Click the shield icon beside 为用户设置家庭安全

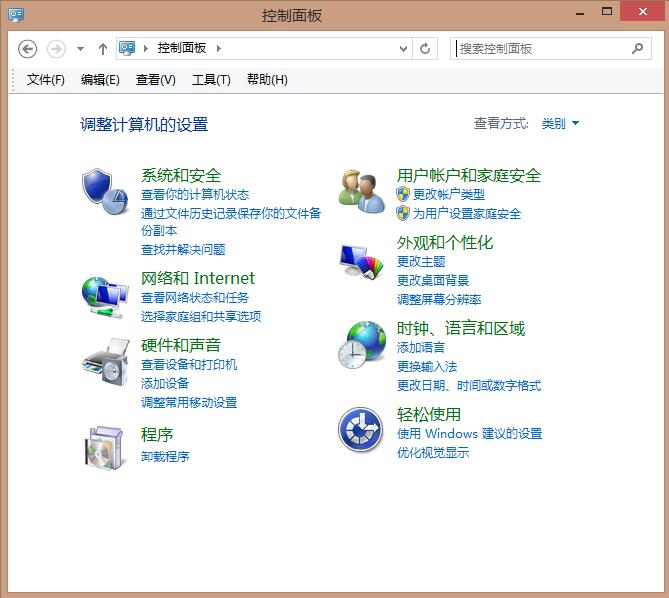tap(402, 213)
